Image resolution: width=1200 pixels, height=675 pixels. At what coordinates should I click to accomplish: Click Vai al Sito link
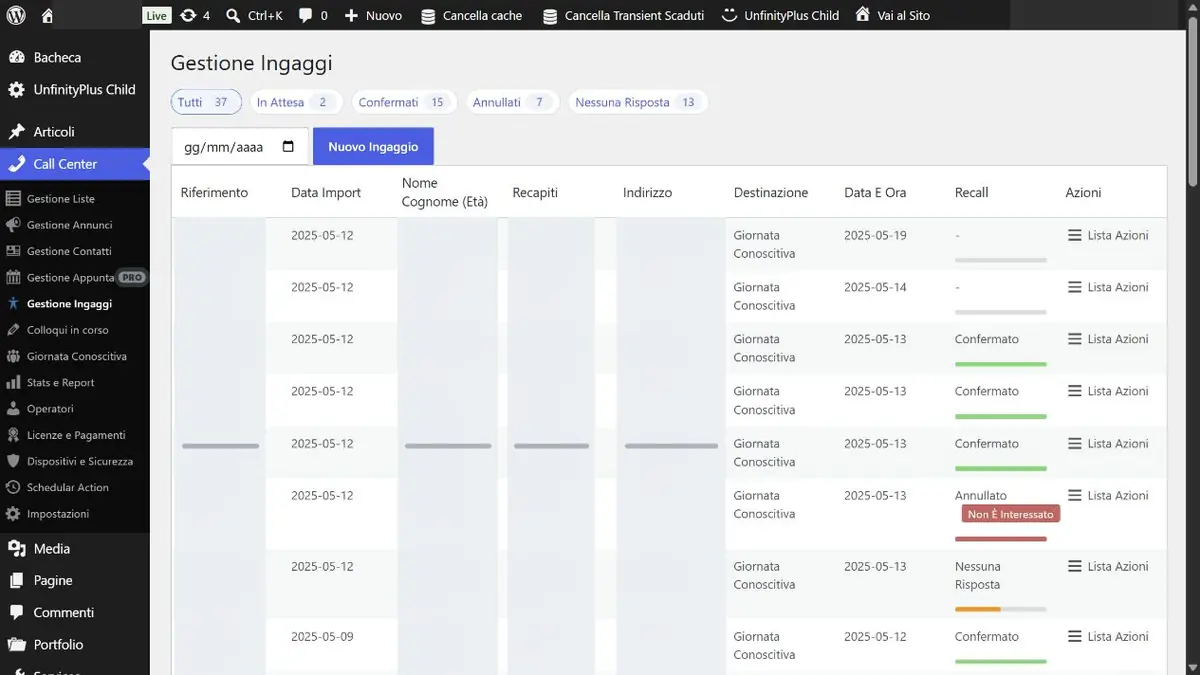point(892,15)
